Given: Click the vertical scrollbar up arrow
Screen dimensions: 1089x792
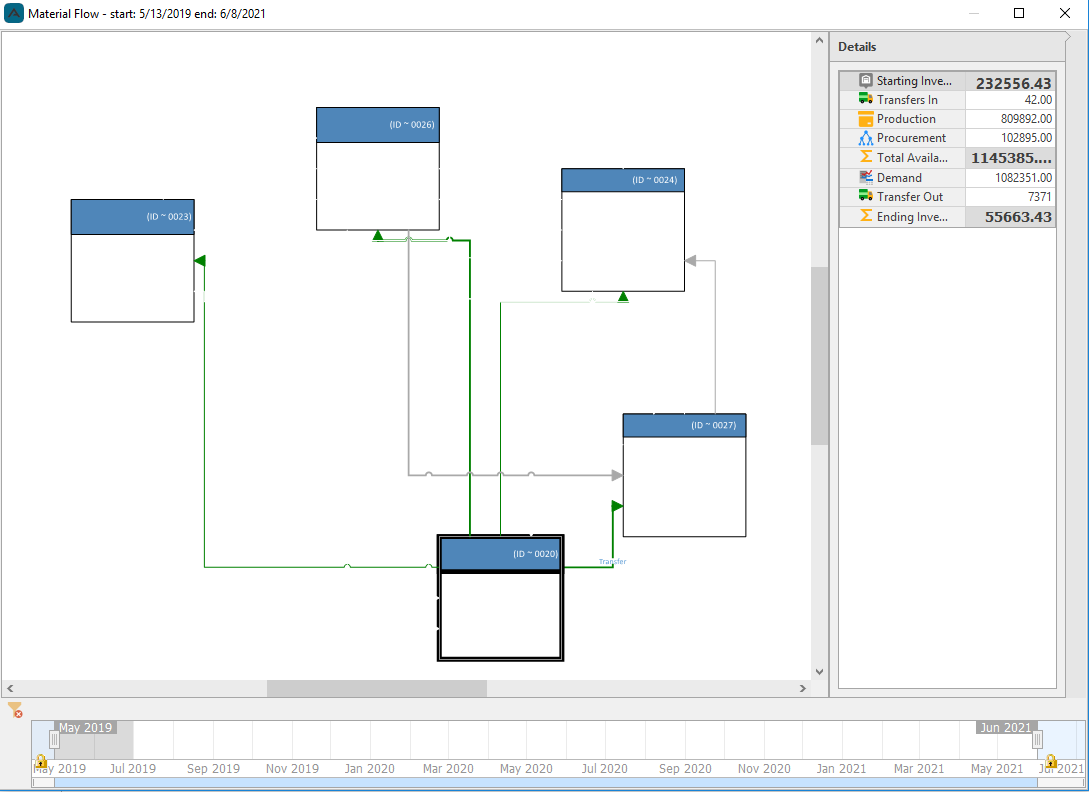Looking at the screenshot, I should 820,41.
